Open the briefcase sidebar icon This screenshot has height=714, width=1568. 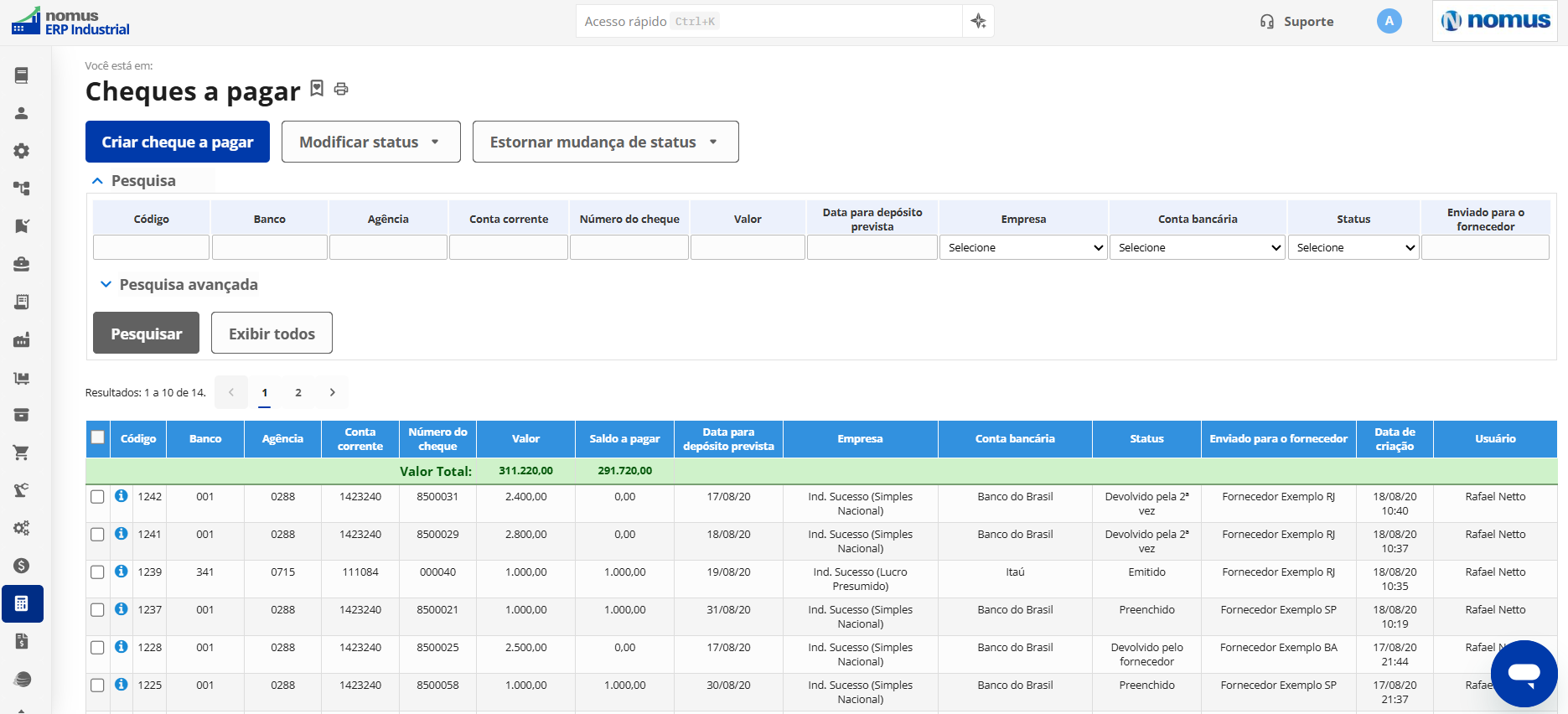pyautogui.click(x=22, y=264)
